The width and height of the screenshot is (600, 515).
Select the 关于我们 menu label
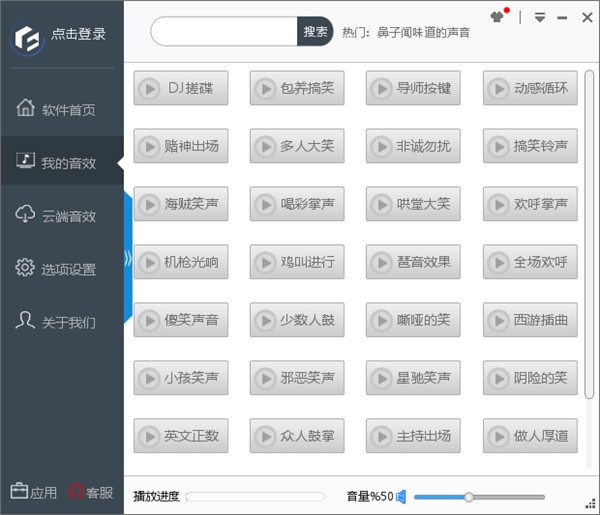pyautogui.click(x=68, y=323)
